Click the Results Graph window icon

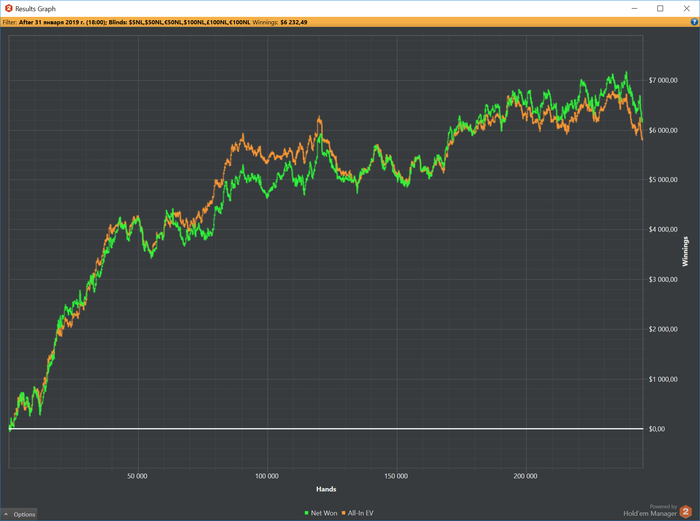pyautogui.click(x=8, y=8)
